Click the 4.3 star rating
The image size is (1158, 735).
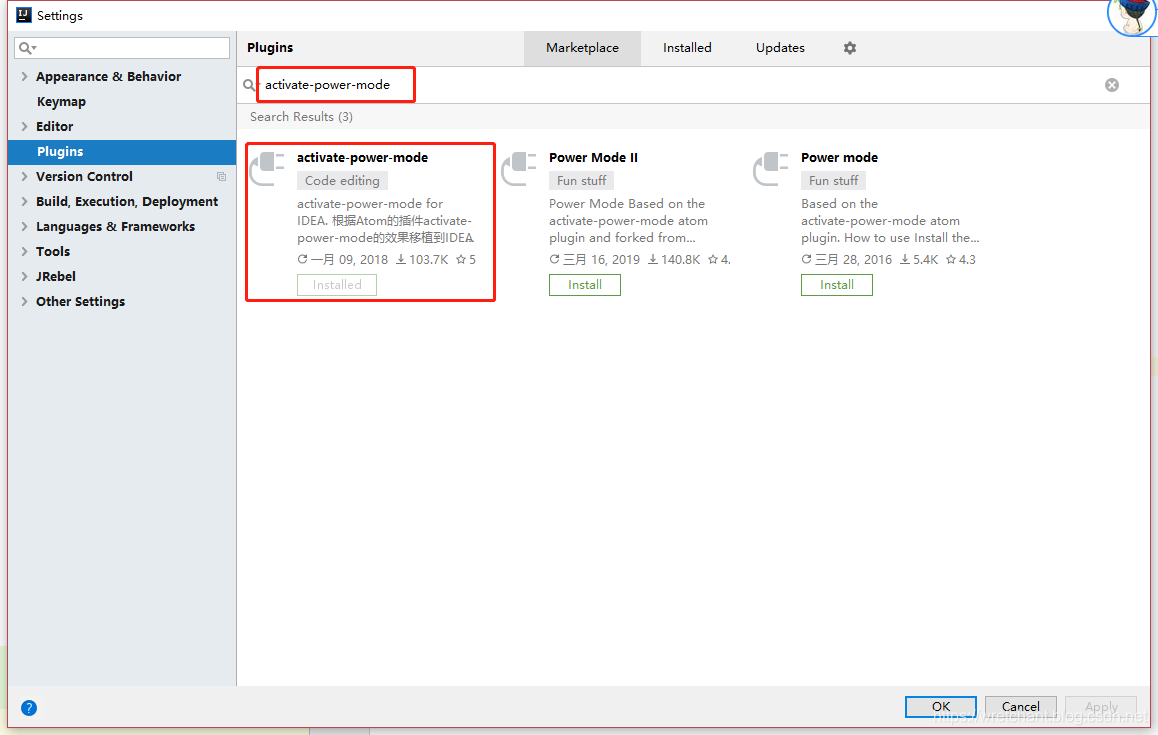click(961, 259)
